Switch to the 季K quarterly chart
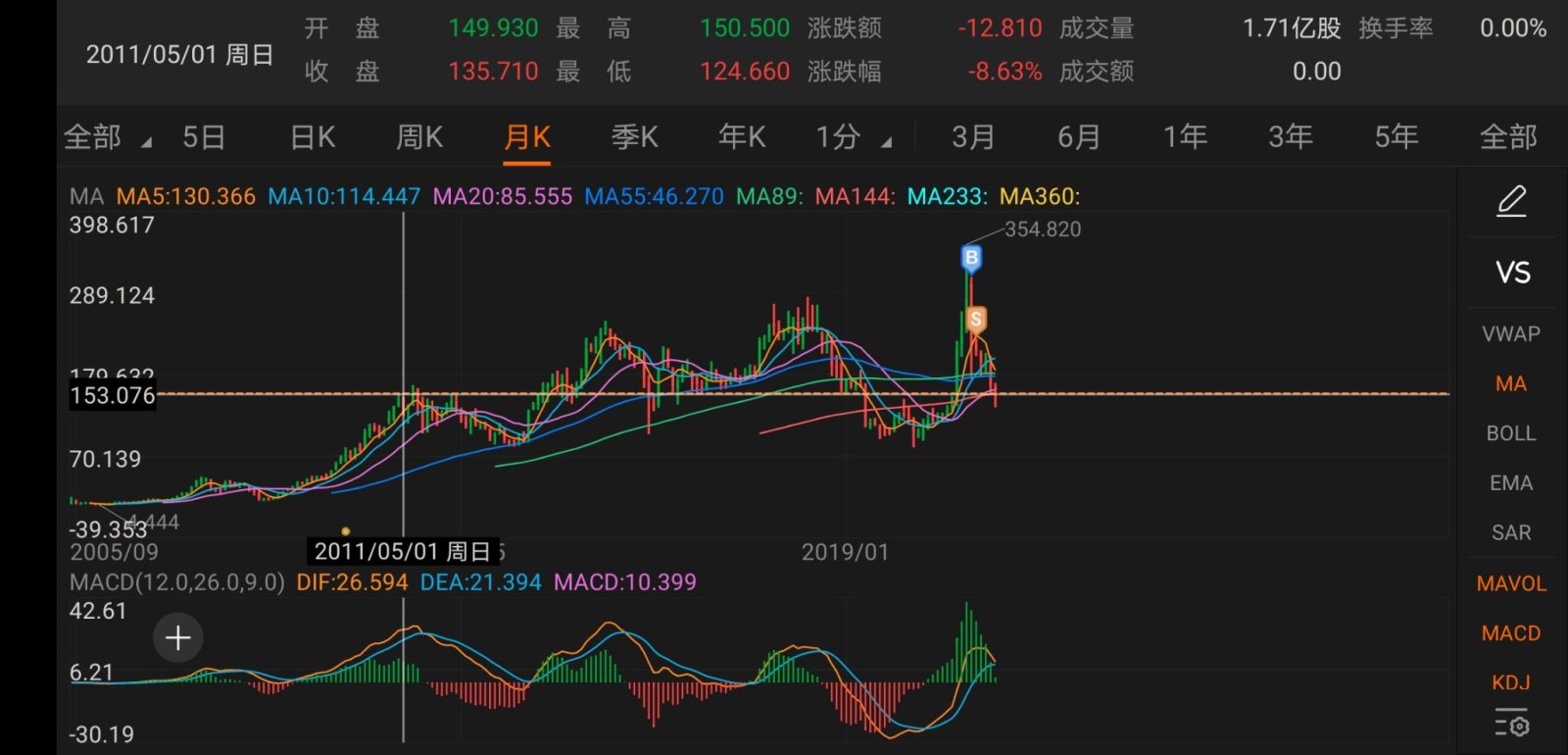Viewport: 1568px width, 755px height. click(x=635, y=137)
